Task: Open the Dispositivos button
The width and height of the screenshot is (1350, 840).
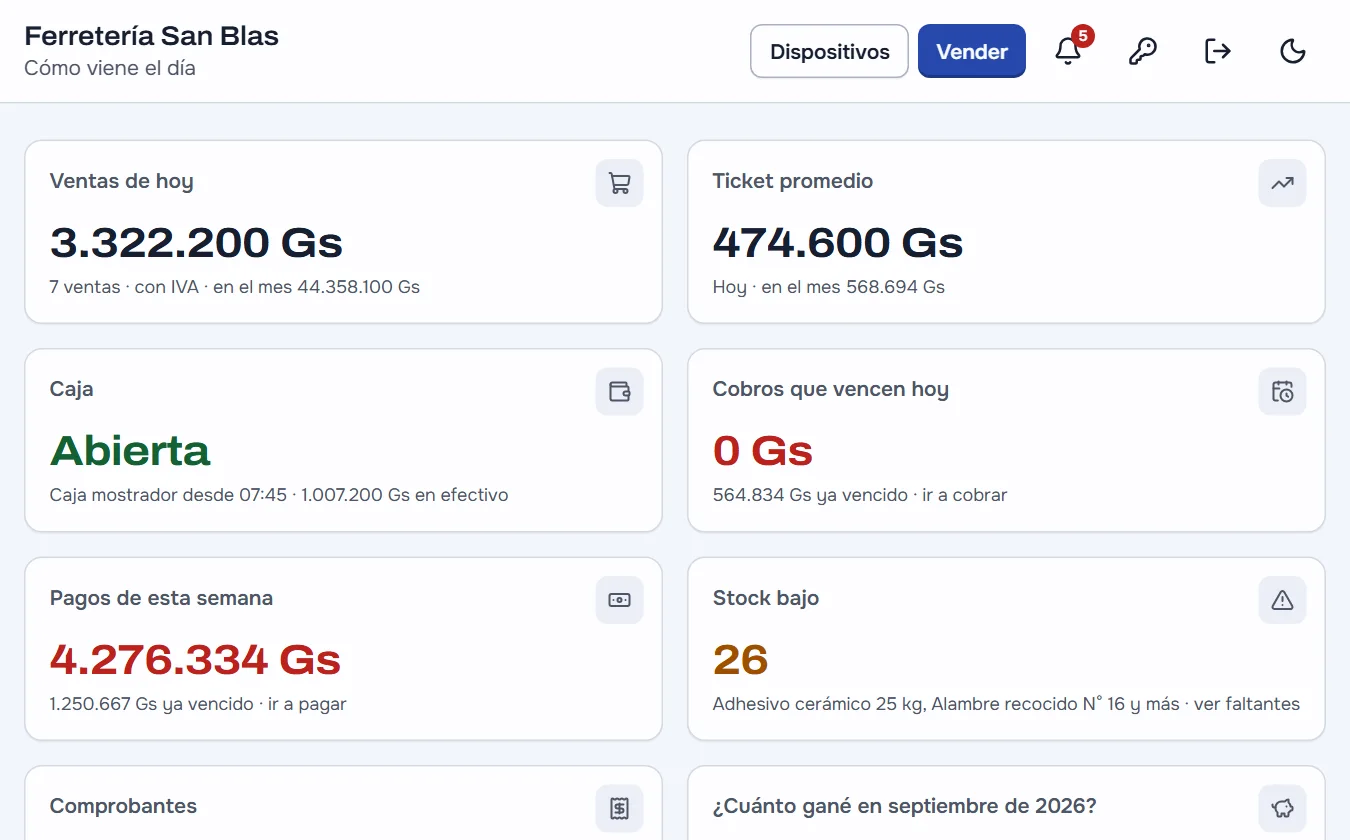Action: [829, 51]
